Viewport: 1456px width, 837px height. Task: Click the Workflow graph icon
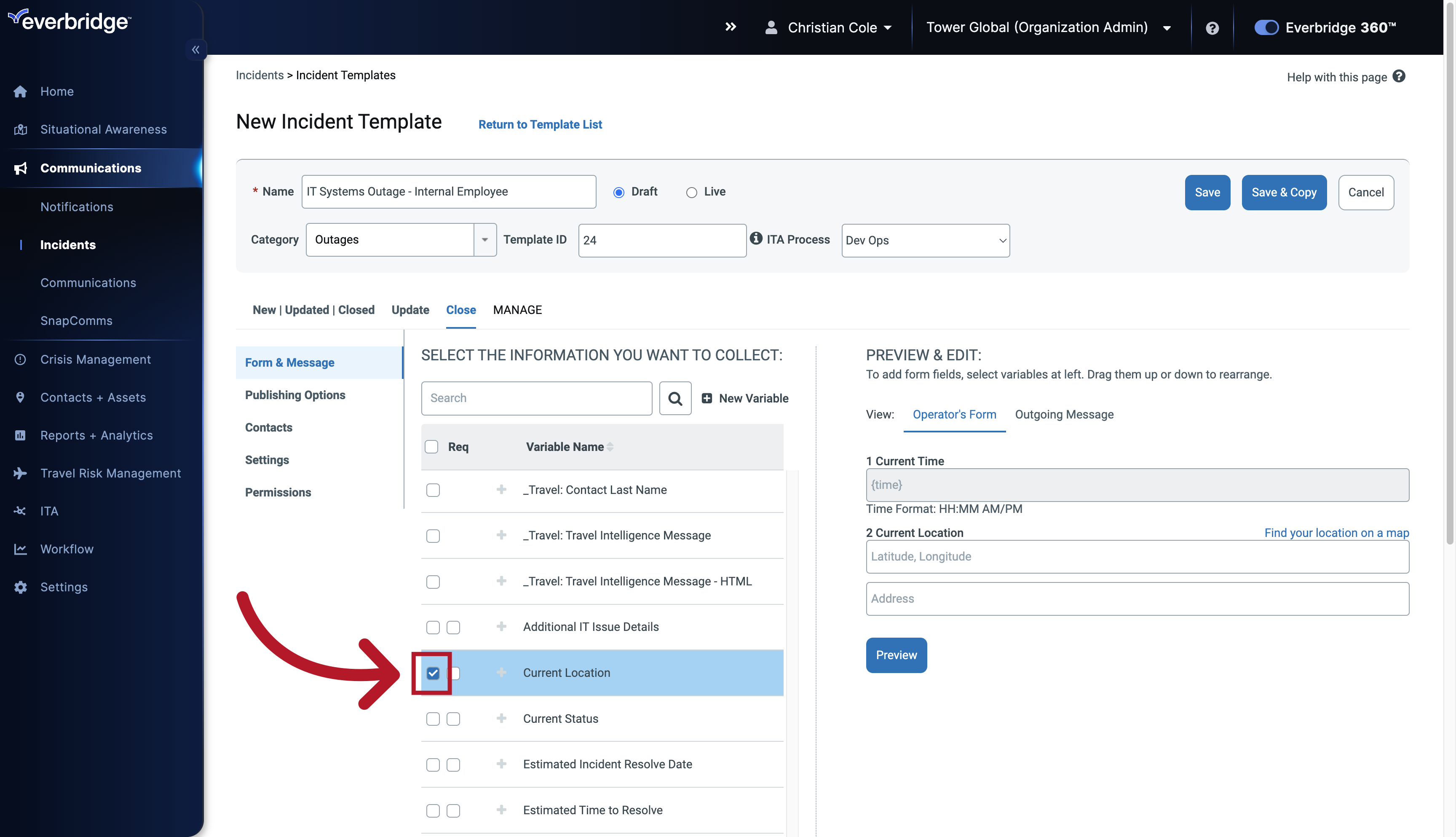pyautogui.click(x=20, y=549)
